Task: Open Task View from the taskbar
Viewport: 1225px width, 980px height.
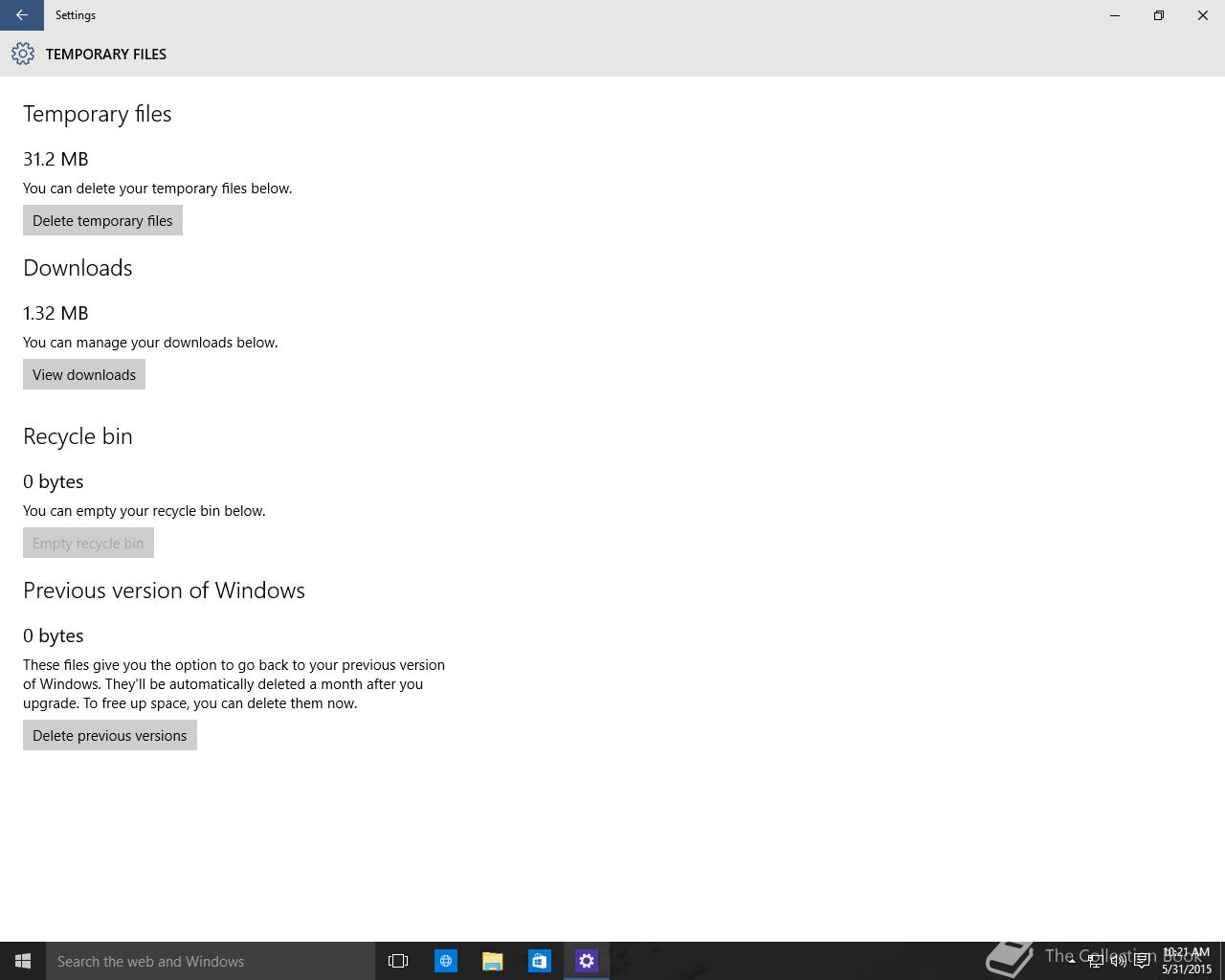Action: [x=398, y=961]
